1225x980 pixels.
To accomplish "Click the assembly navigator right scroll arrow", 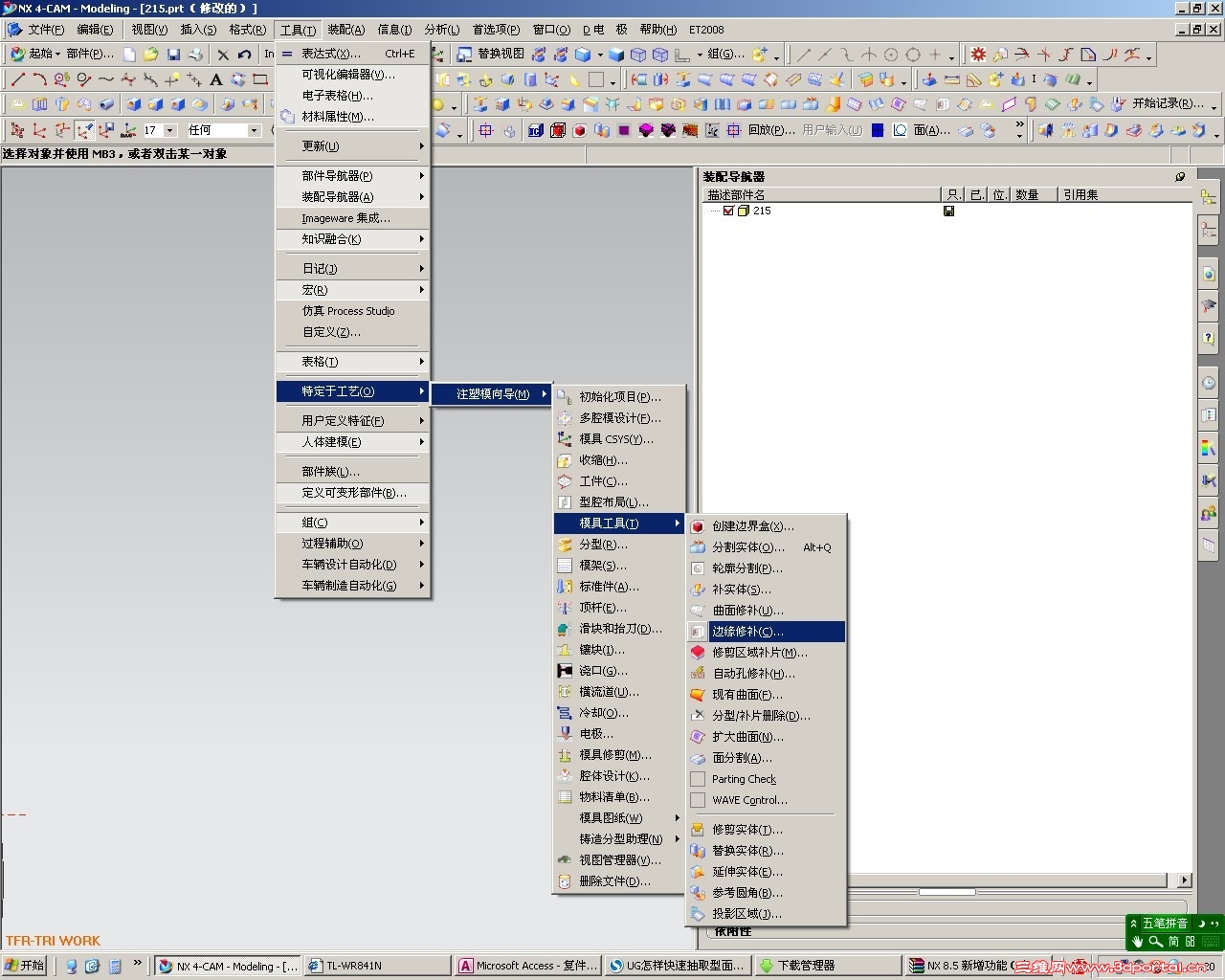I will click(1185, 880).
